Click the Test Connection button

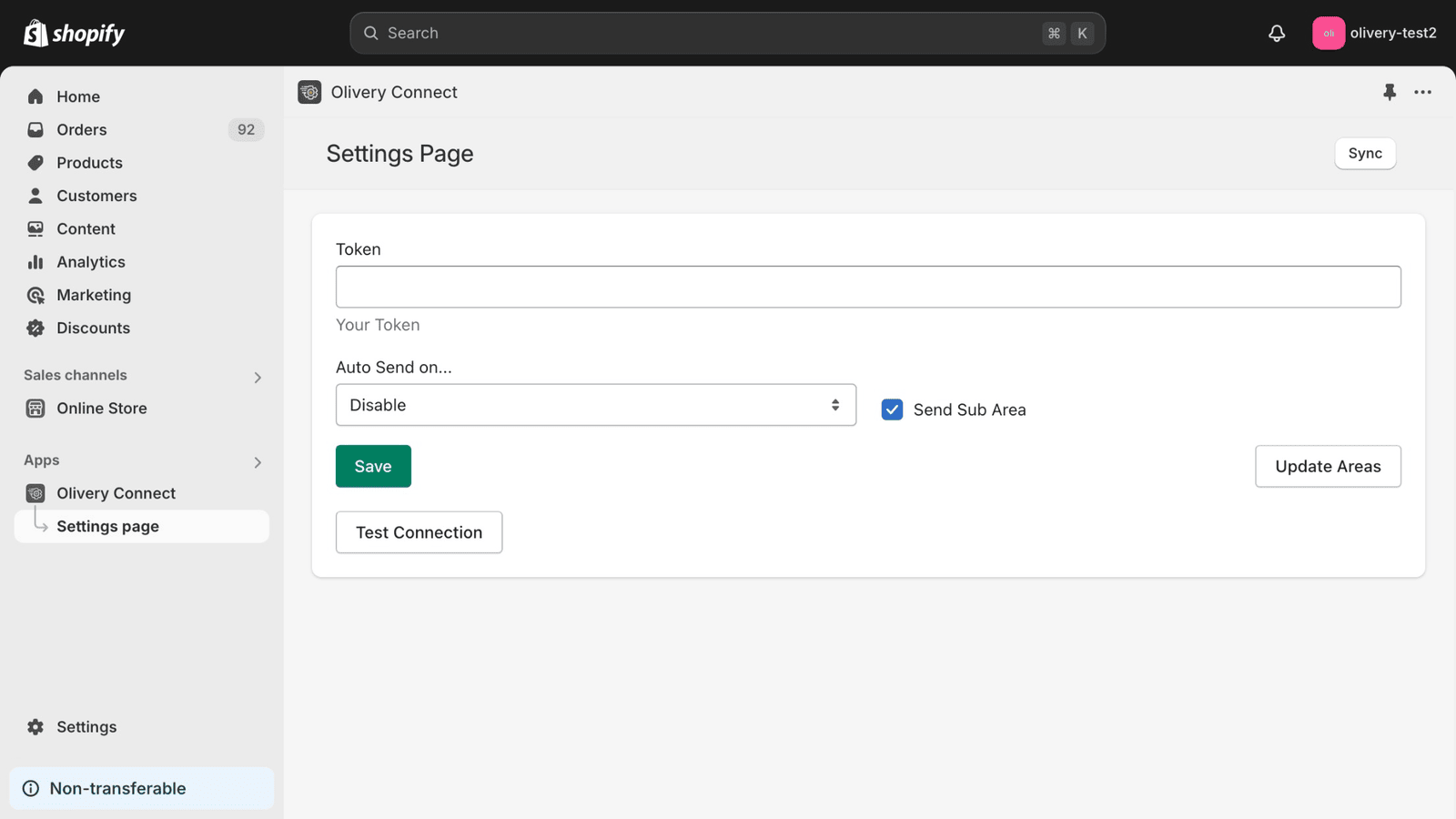pyautogui.click(x=419, y=532)
